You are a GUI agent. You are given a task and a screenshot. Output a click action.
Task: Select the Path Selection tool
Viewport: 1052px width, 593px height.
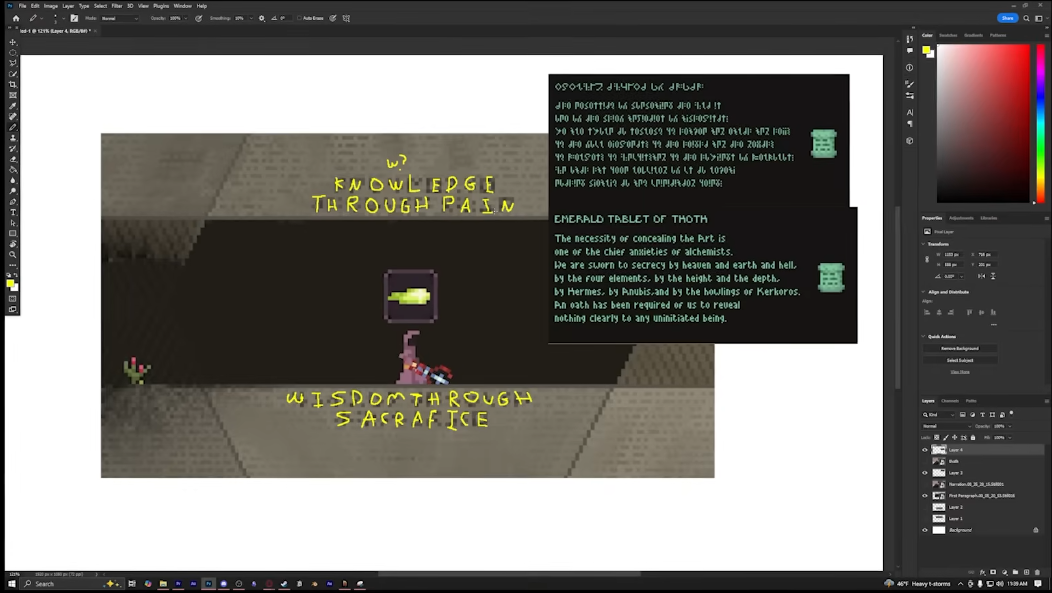click(13, 223)
